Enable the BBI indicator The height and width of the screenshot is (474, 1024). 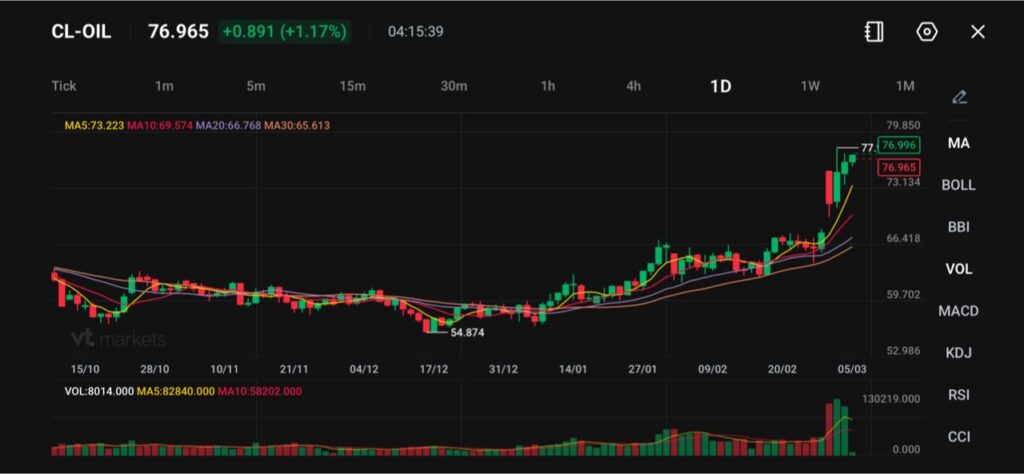click(958, 227)
